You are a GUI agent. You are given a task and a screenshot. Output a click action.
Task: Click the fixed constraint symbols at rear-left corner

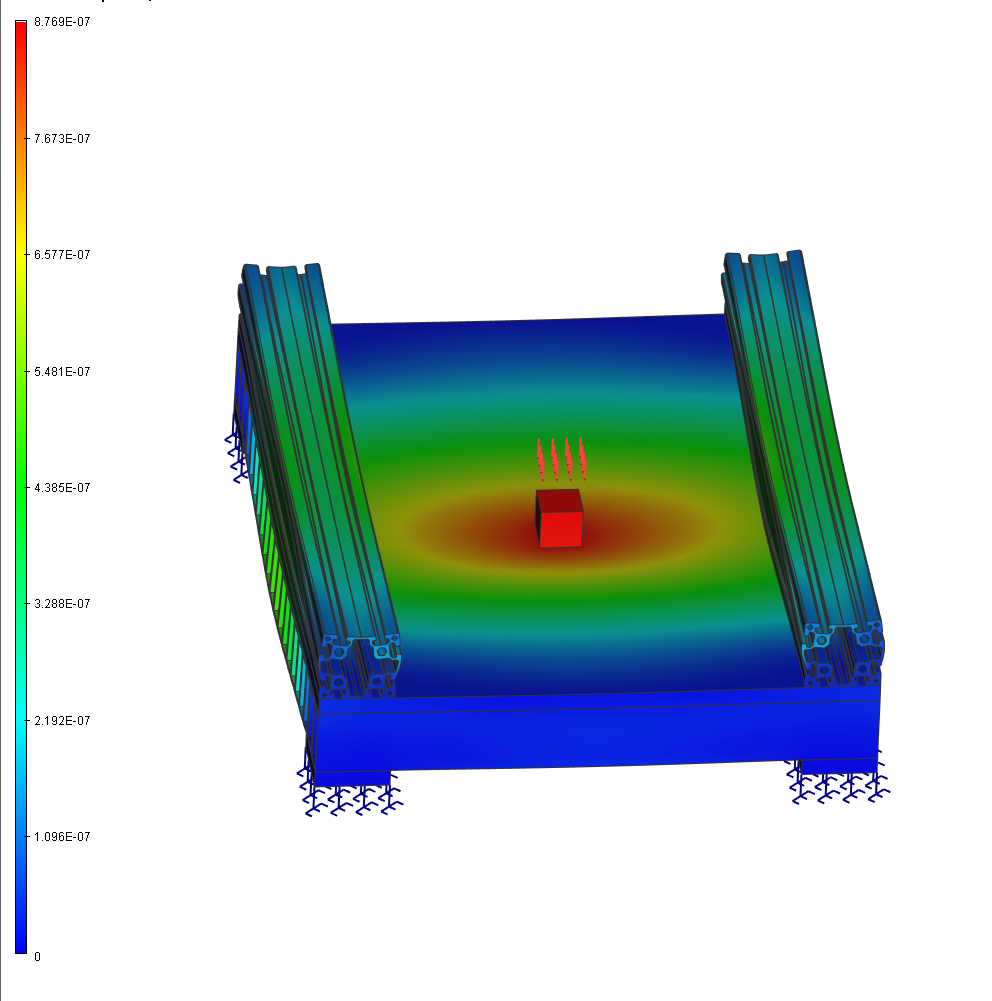[236, 450]
